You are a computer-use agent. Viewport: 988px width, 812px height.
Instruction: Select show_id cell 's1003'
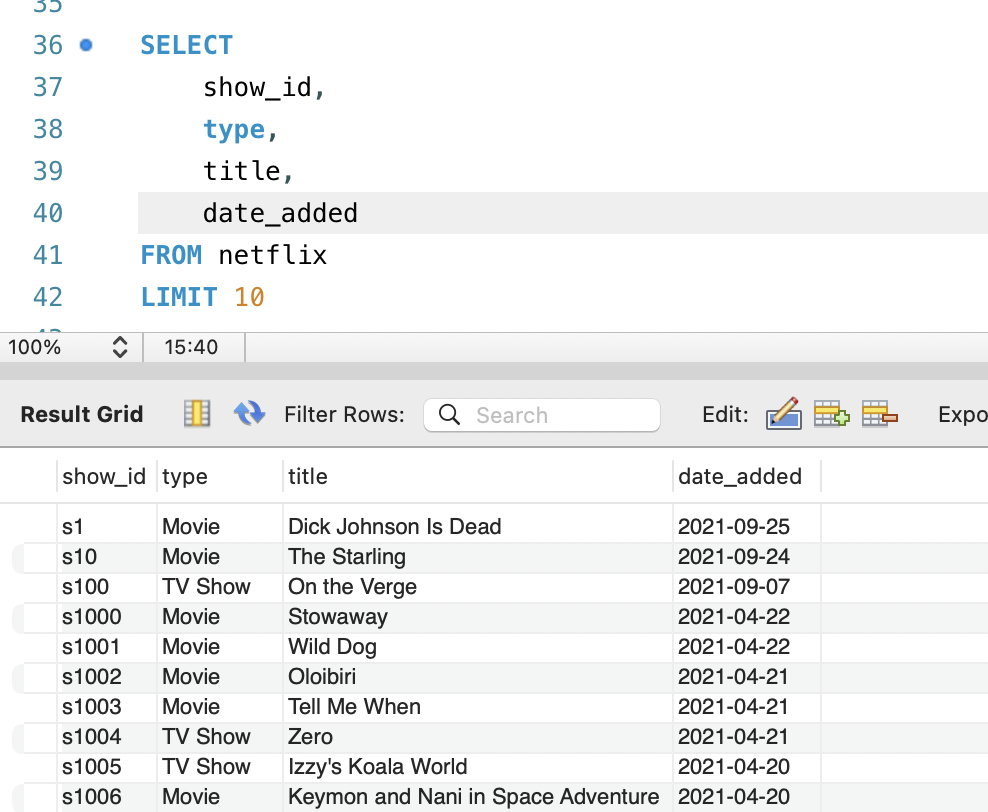tap(106, 707)
